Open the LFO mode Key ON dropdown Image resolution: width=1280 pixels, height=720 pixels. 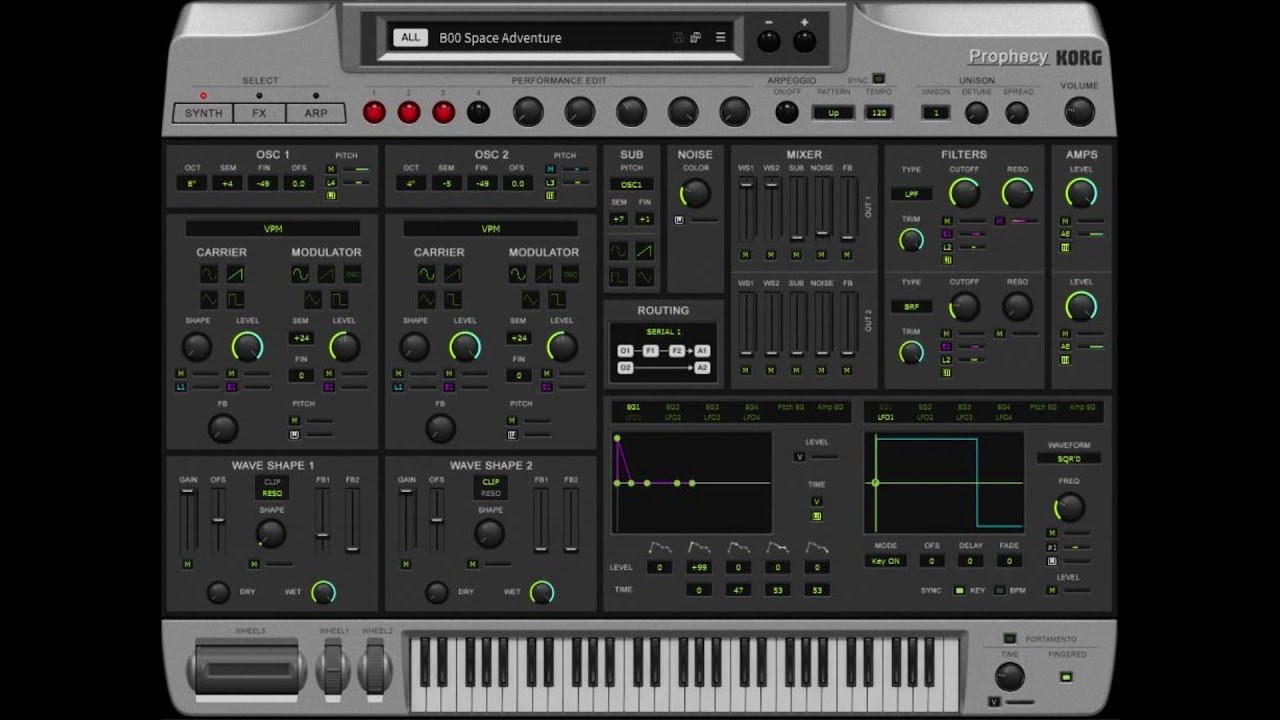click(x=886, y=561)
